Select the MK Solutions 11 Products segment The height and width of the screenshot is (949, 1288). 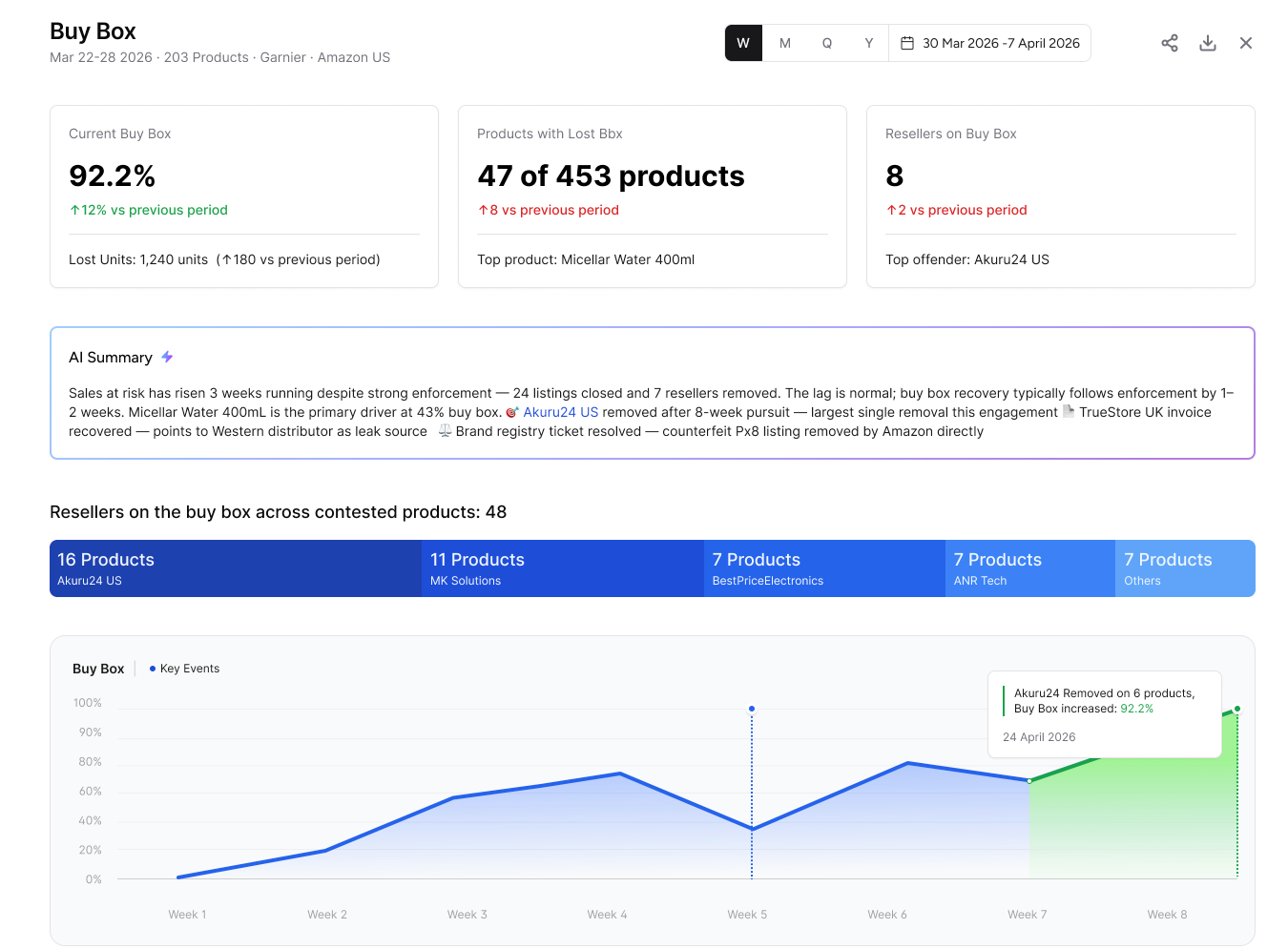[563, 568]
